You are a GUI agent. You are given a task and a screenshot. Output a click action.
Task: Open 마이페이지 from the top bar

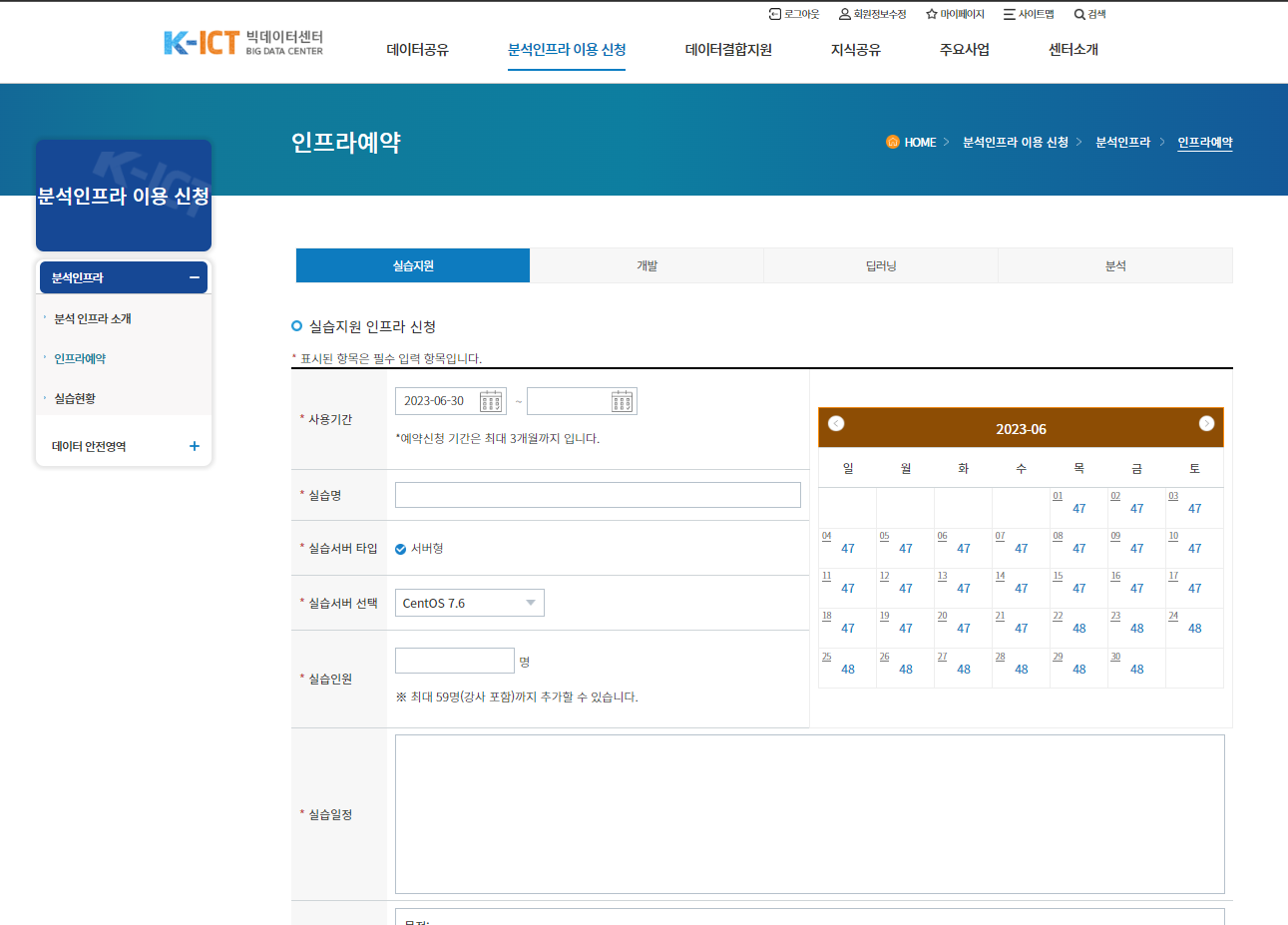click(x=955, y=14)
